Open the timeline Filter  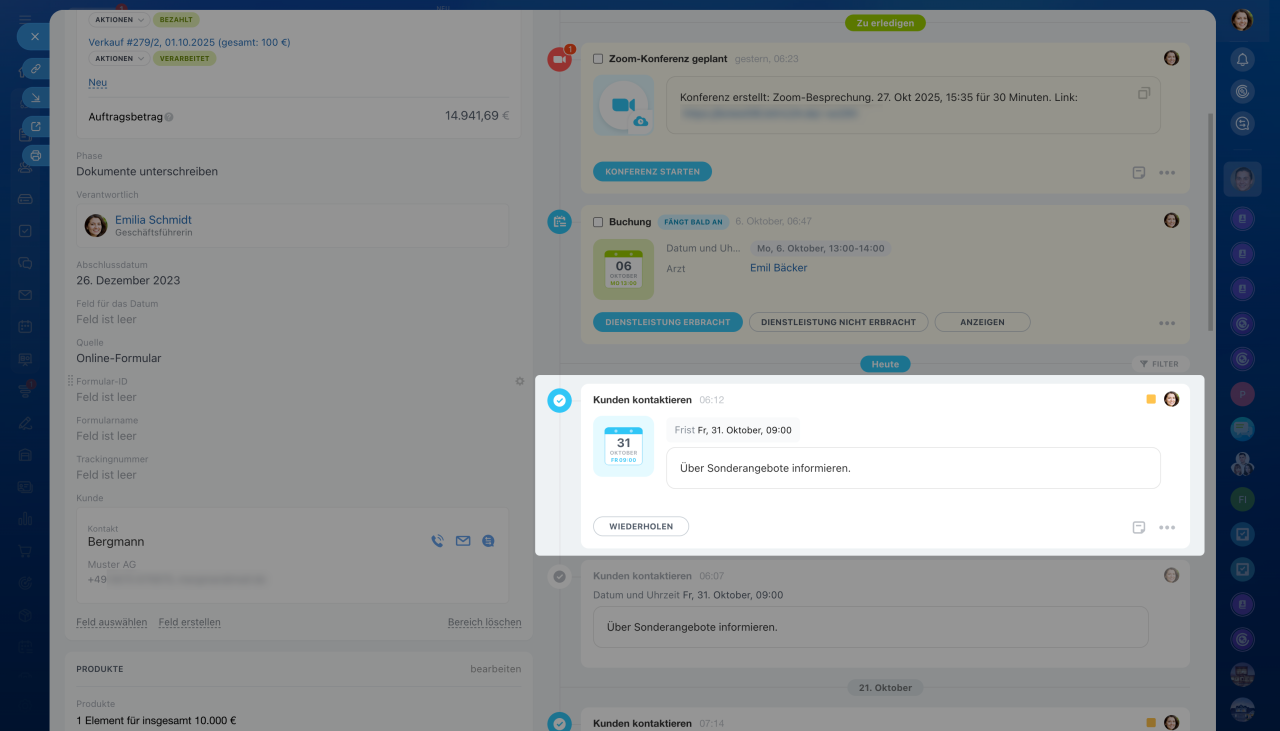point(1160,364)
